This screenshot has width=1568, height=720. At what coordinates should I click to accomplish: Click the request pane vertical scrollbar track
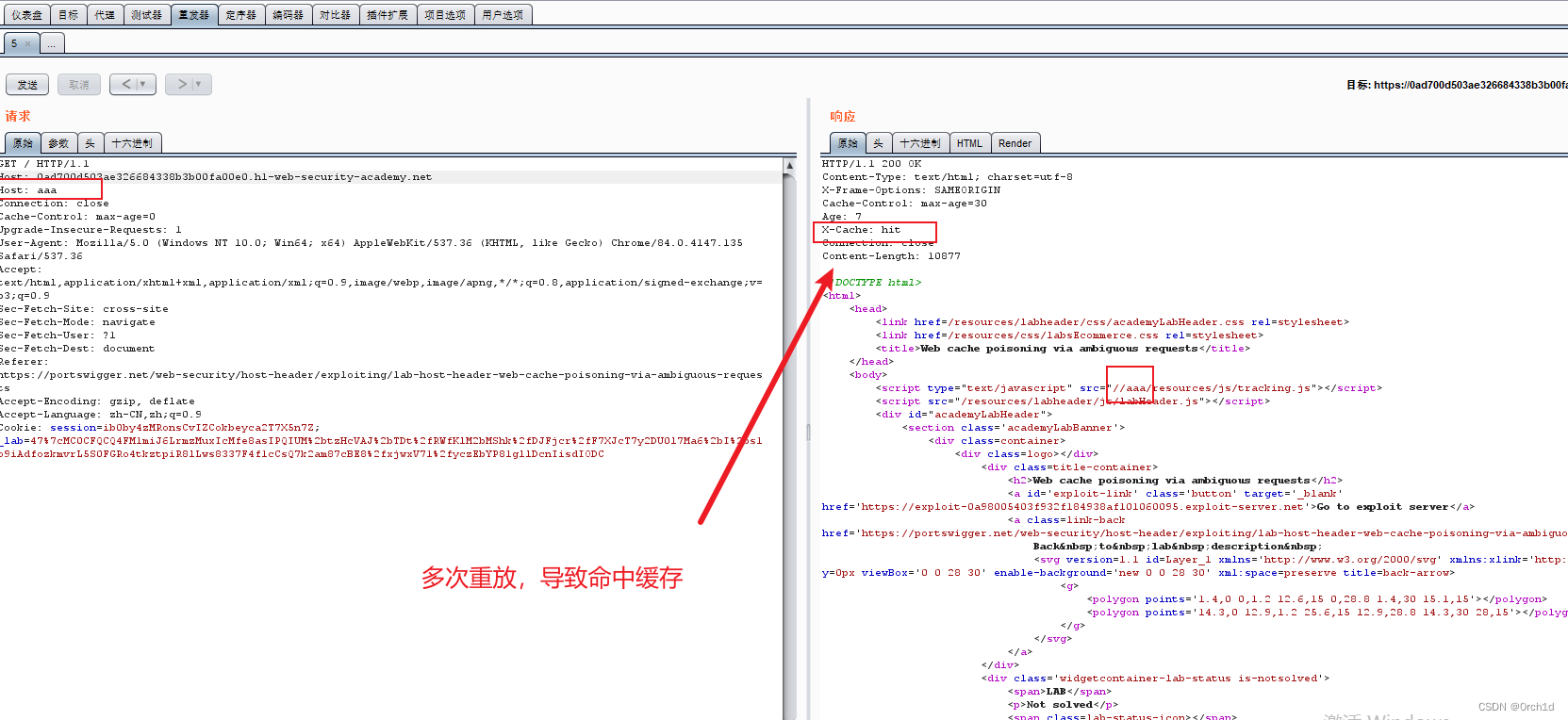point(789,446)
